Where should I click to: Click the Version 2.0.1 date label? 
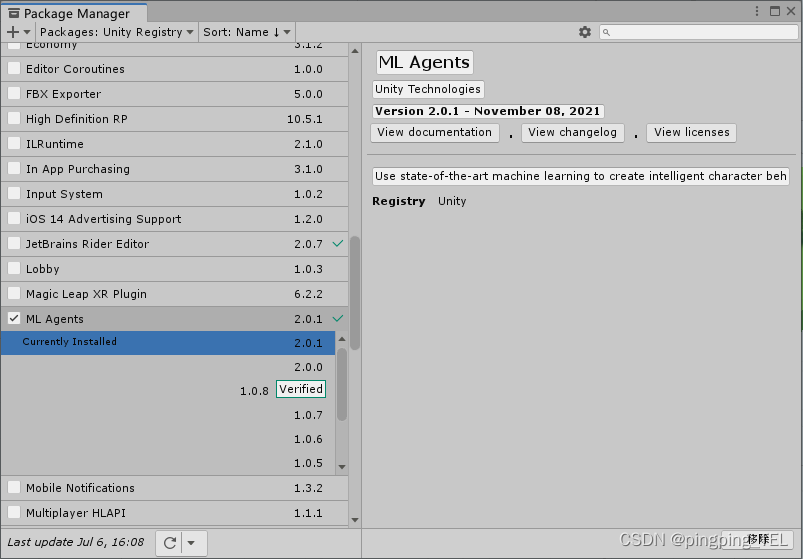[x=488, y=111]
